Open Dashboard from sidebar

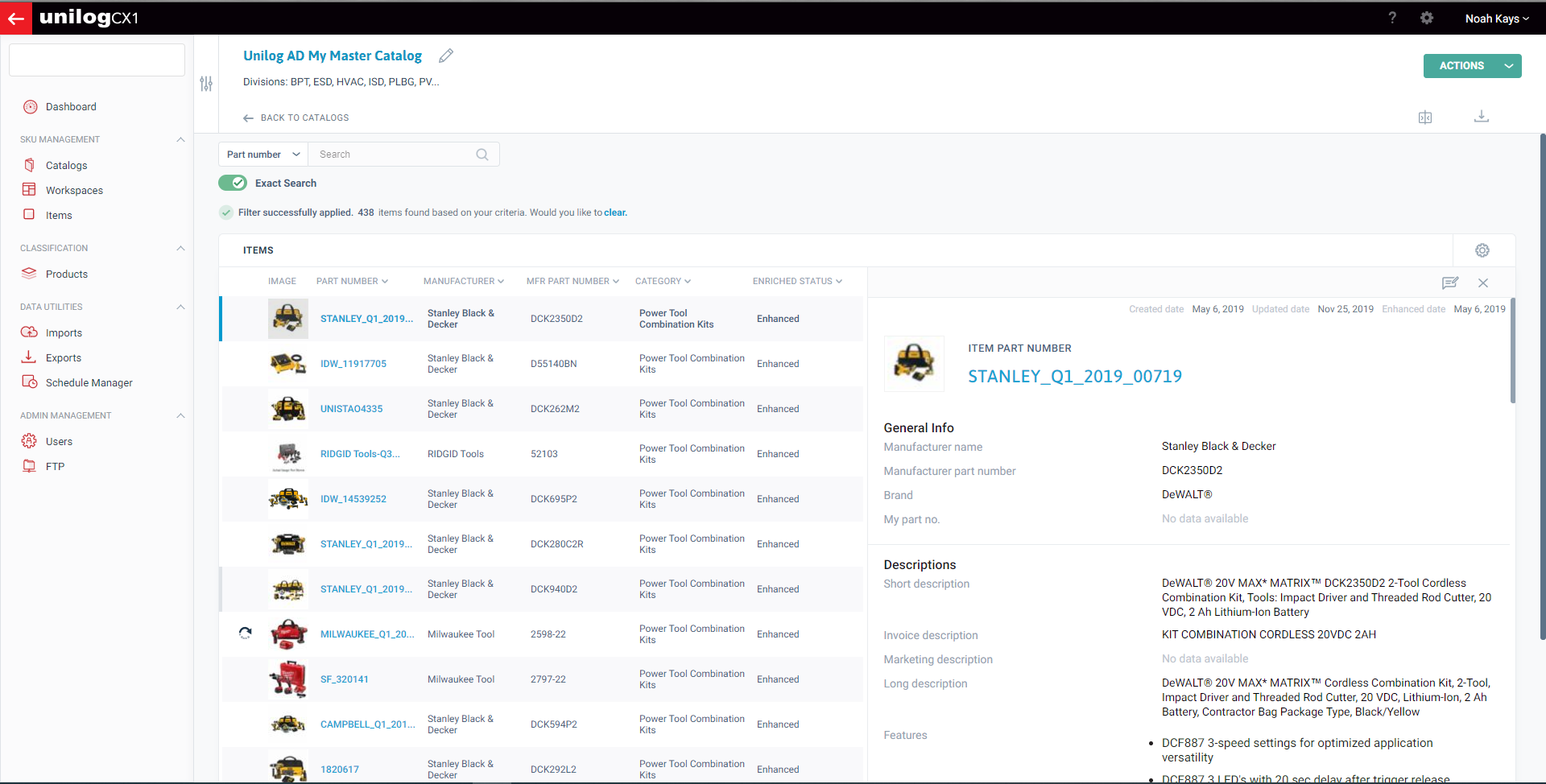click(71, 106)
